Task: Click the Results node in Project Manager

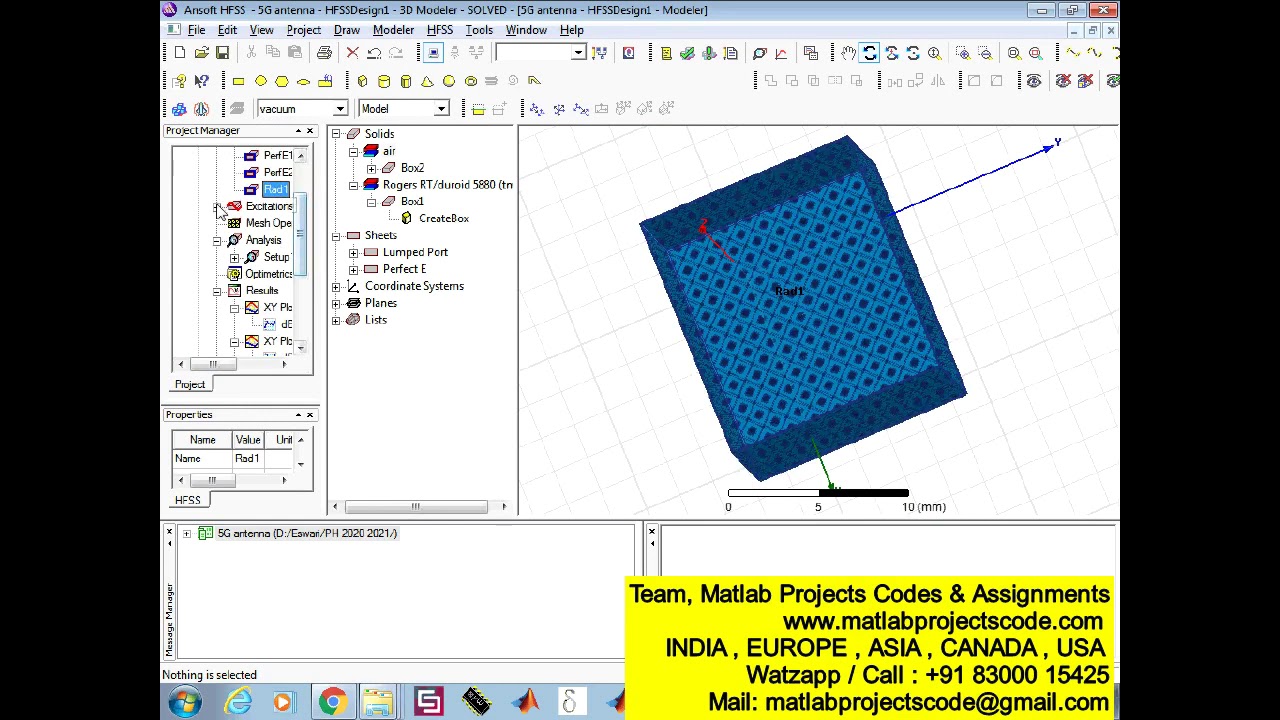Action: 262,291
